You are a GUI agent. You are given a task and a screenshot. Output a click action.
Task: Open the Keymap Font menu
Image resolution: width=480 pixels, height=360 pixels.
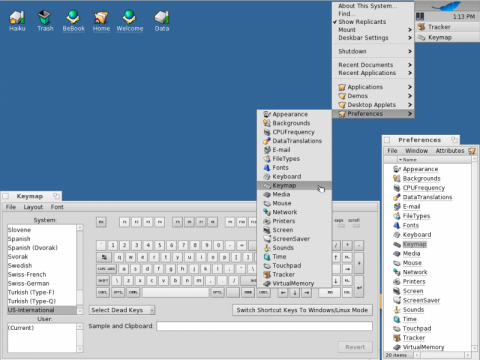point(57,207)
